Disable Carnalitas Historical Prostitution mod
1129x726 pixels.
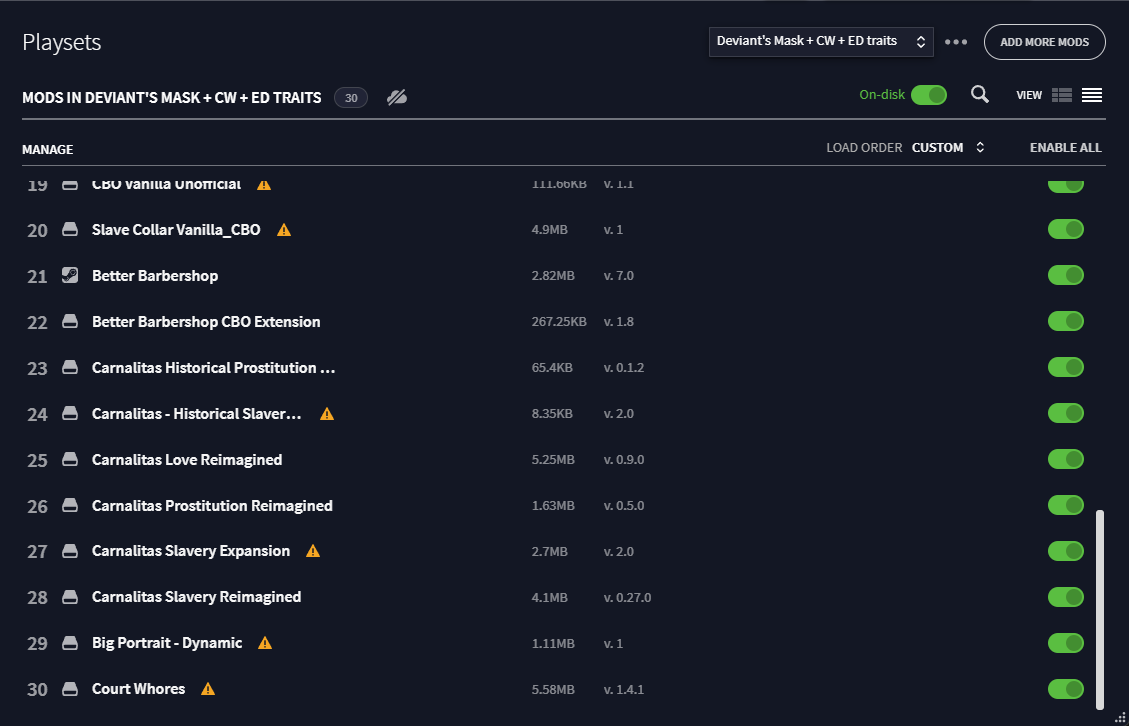coord(1066,367)
